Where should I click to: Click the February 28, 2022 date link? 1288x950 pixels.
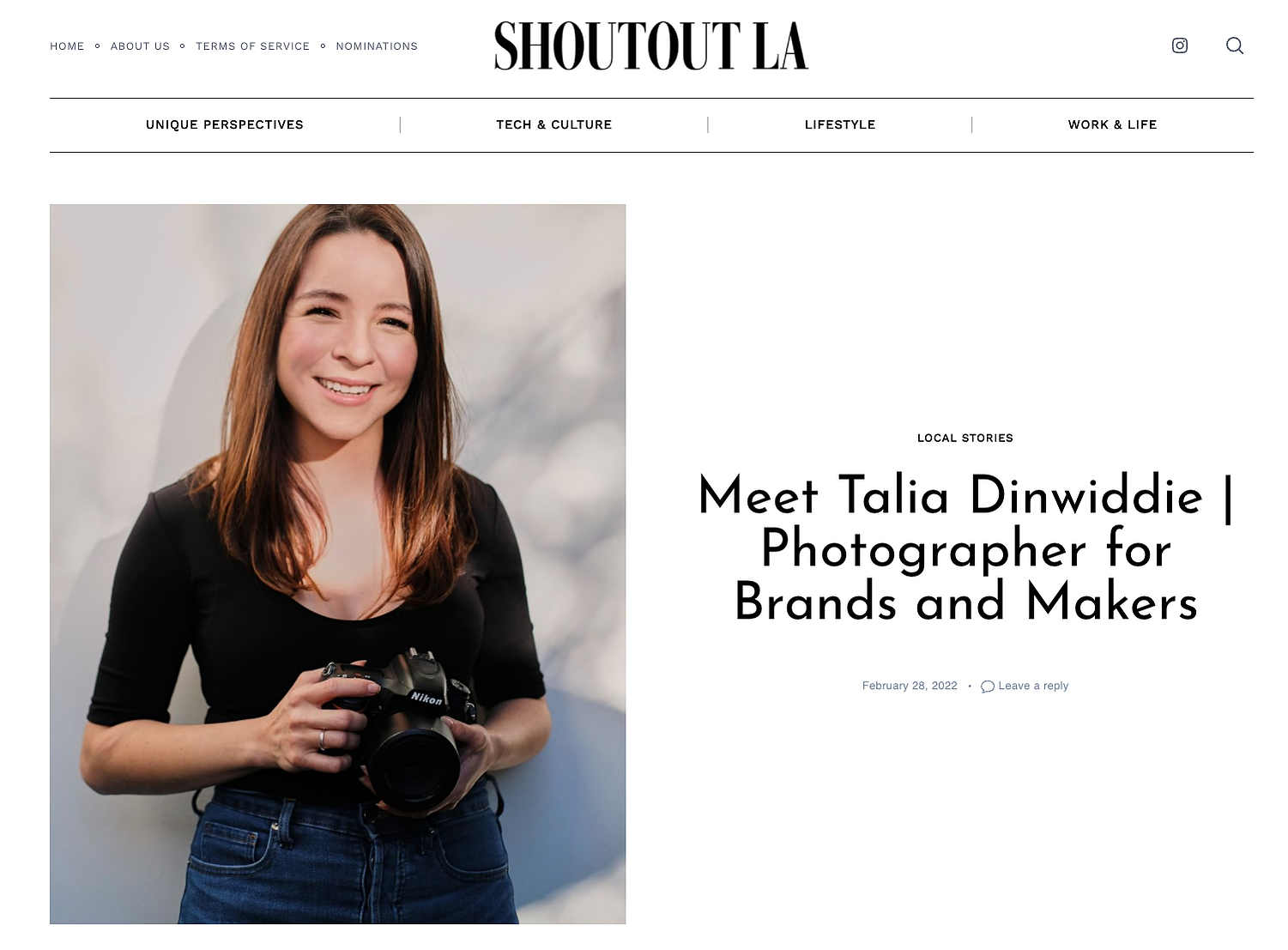tap(910, 686)
